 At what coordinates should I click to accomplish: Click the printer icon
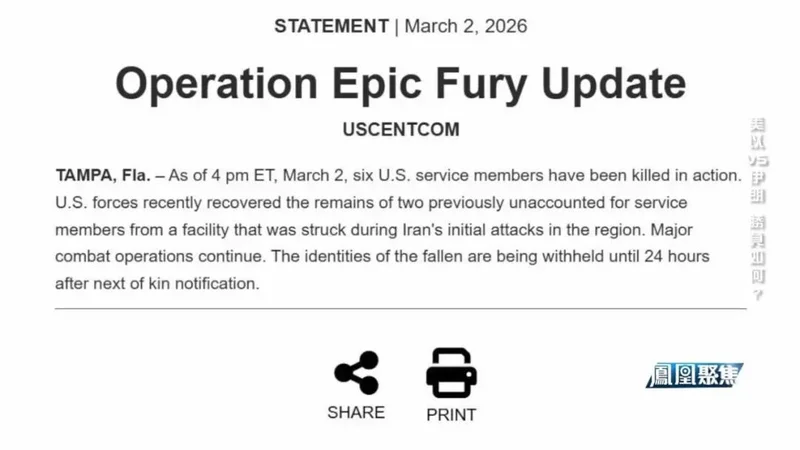pos(451,373)
